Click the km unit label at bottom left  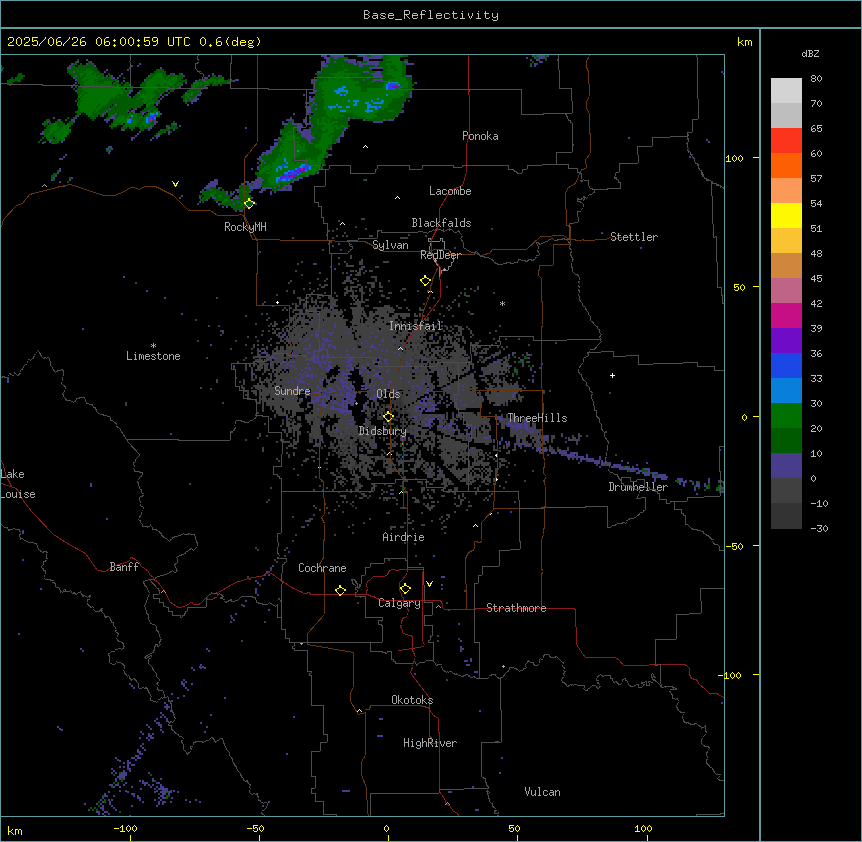(x=15, y=830)
